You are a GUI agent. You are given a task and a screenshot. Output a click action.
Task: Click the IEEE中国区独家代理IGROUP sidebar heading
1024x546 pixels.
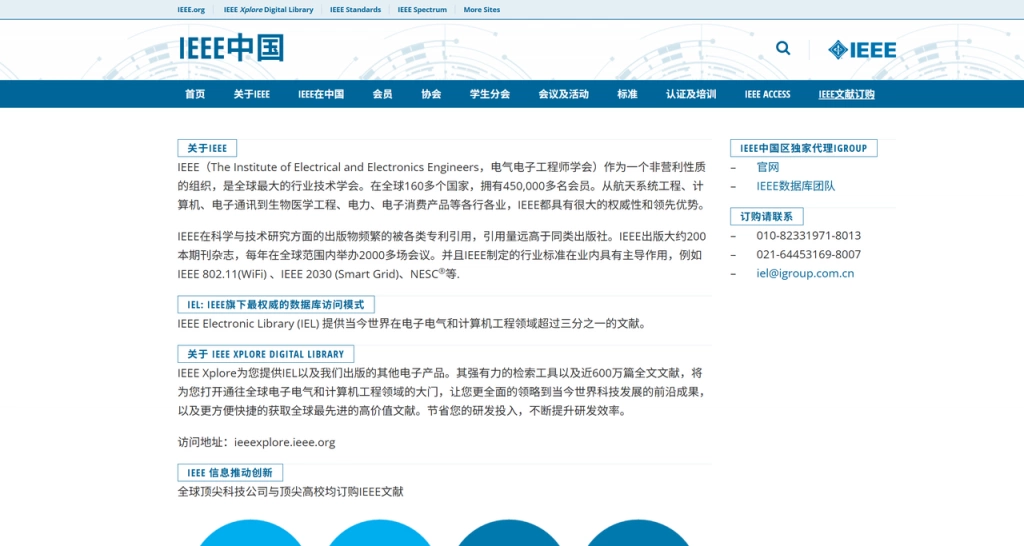tap(803, 148)
